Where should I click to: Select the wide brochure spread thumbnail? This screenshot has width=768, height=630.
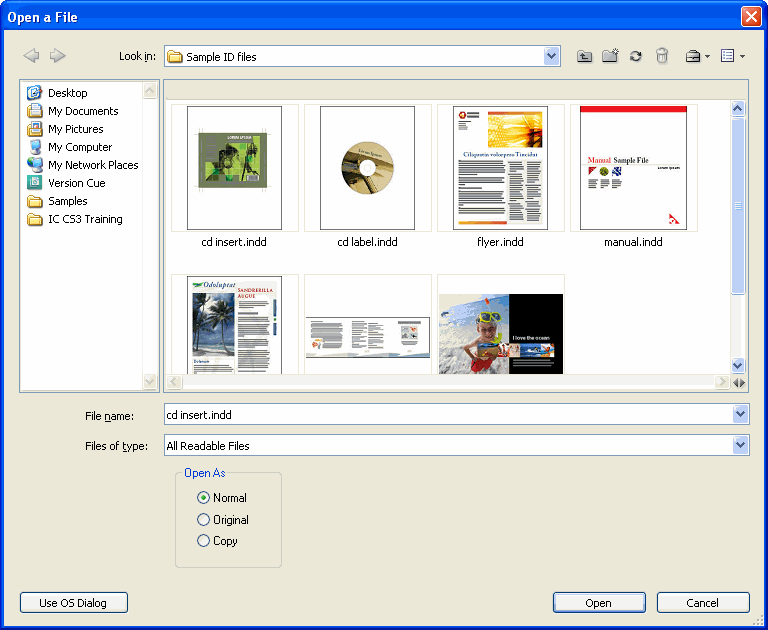(x=367, y=324)
